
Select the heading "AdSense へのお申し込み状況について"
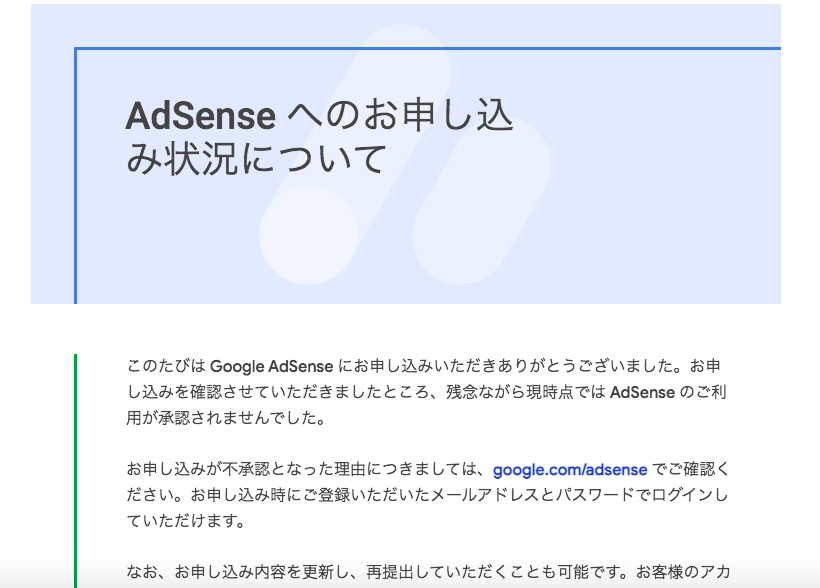pos(320,137)
